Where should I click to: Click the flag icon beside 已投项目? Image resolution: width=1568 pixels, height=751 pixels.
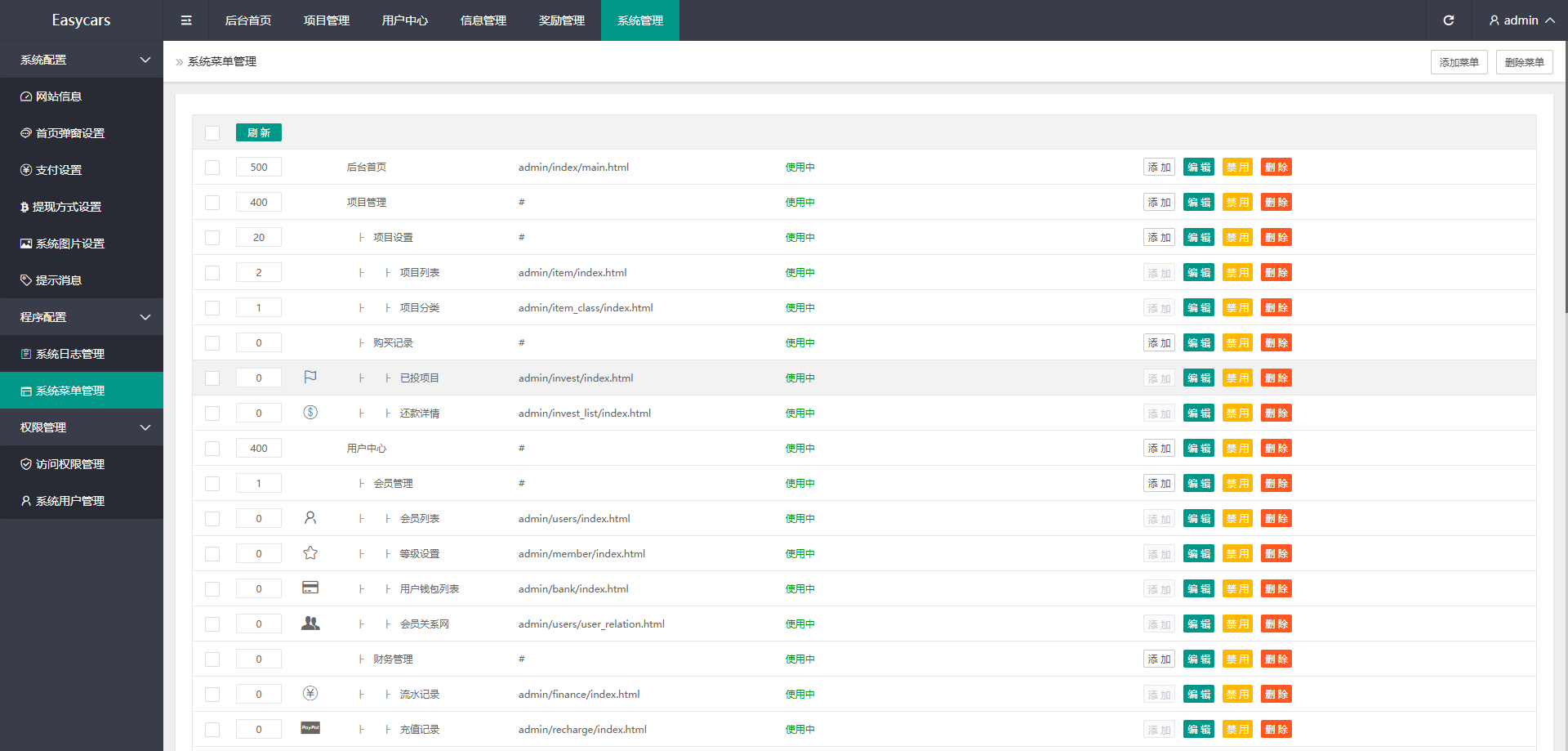coord(310,377)
